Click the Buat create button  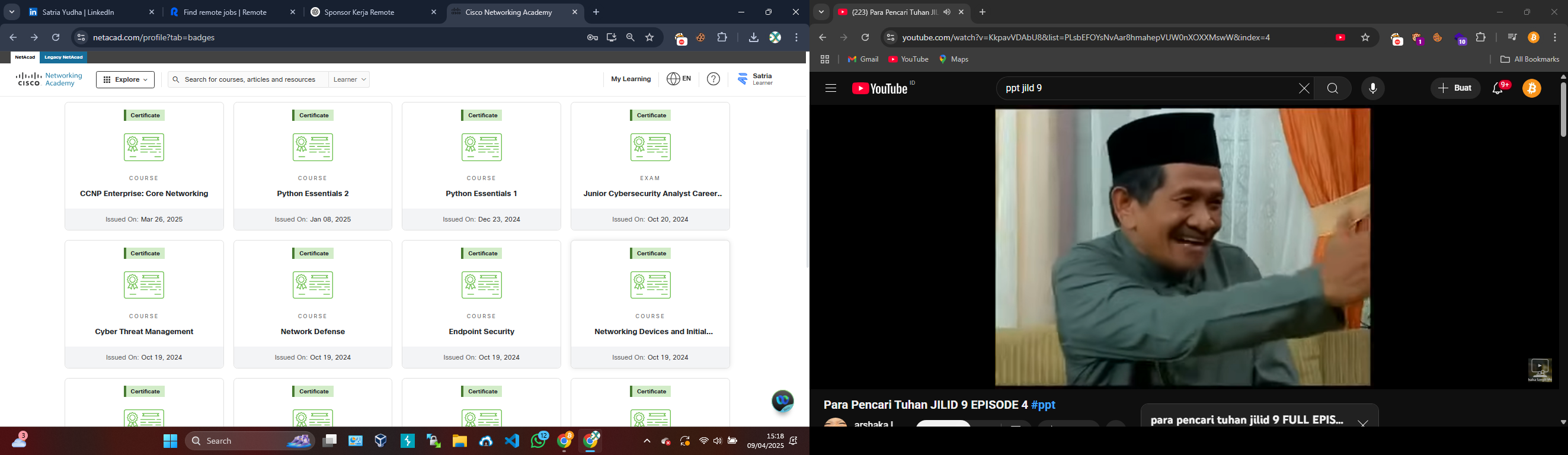1455,89
